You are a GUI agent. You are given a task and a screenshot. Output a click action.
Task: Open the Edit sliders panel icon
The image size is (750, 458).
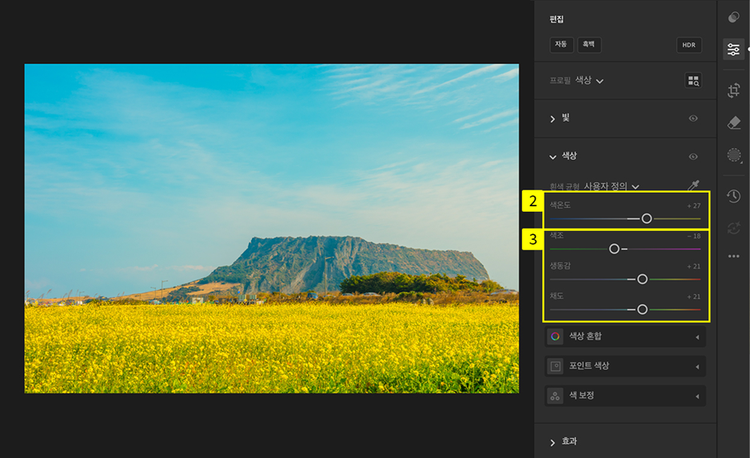click(x=733, y=49)
